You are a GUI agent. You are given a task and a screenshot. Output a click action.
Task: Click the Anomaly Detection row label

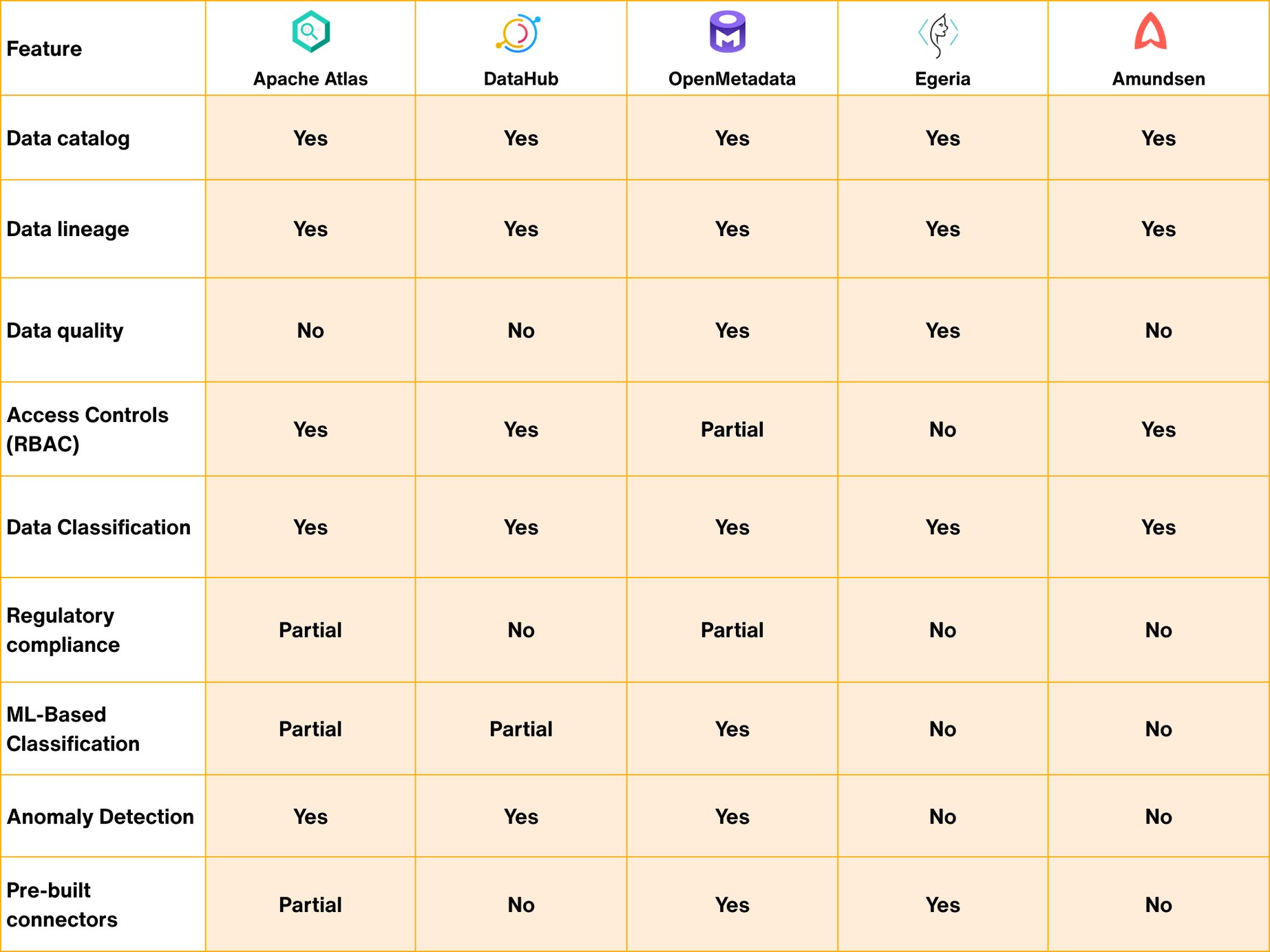point(100,816)
